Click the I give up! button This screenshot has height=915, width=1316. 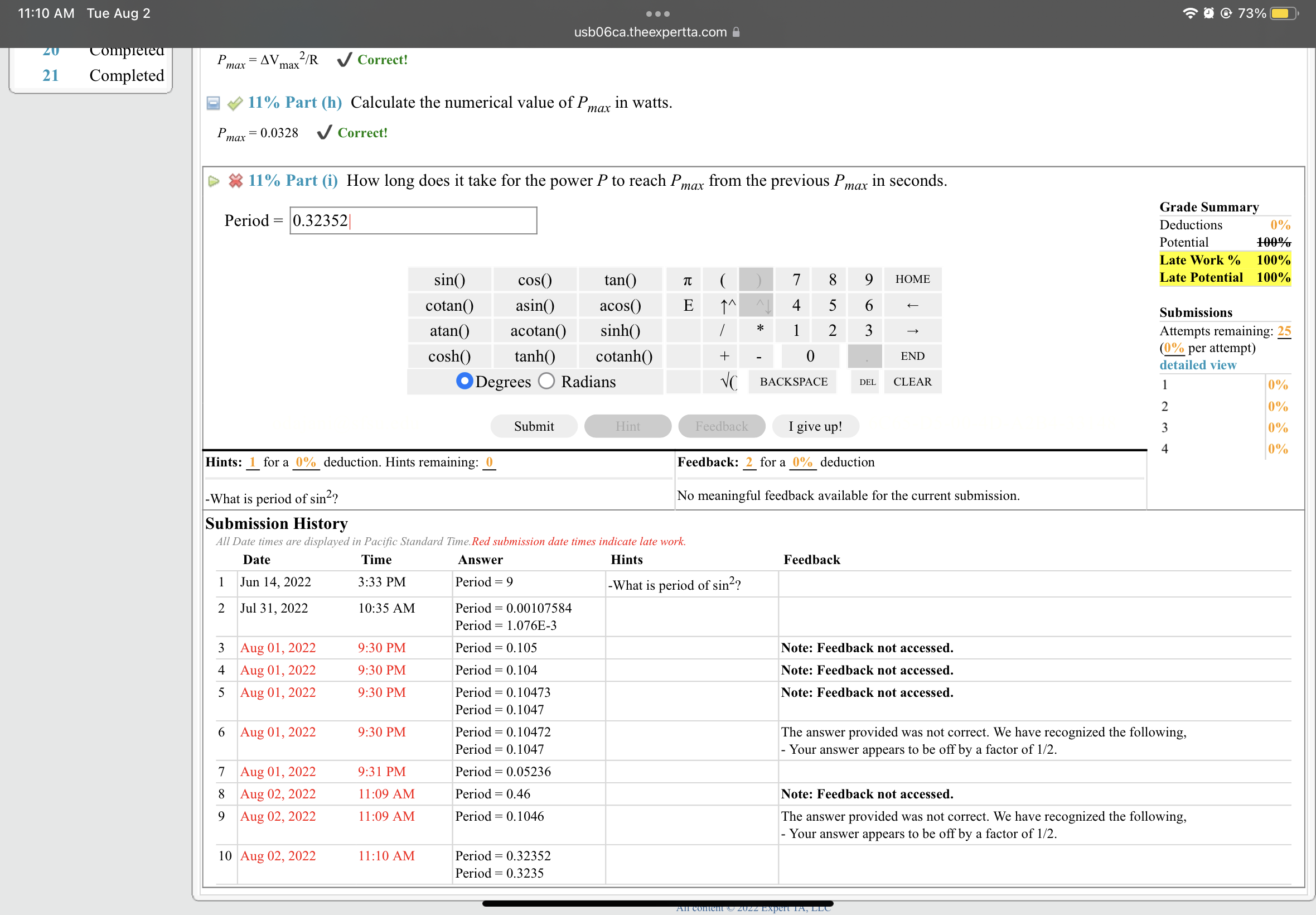tap(815, 426)
